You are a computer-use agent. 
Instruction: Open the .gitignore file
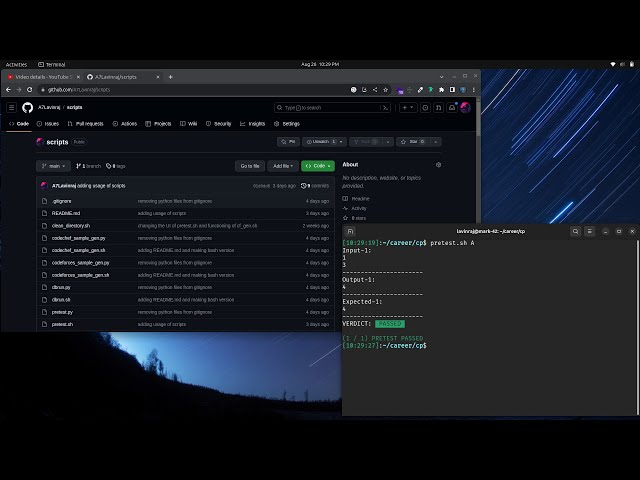[x=62, y=201]
